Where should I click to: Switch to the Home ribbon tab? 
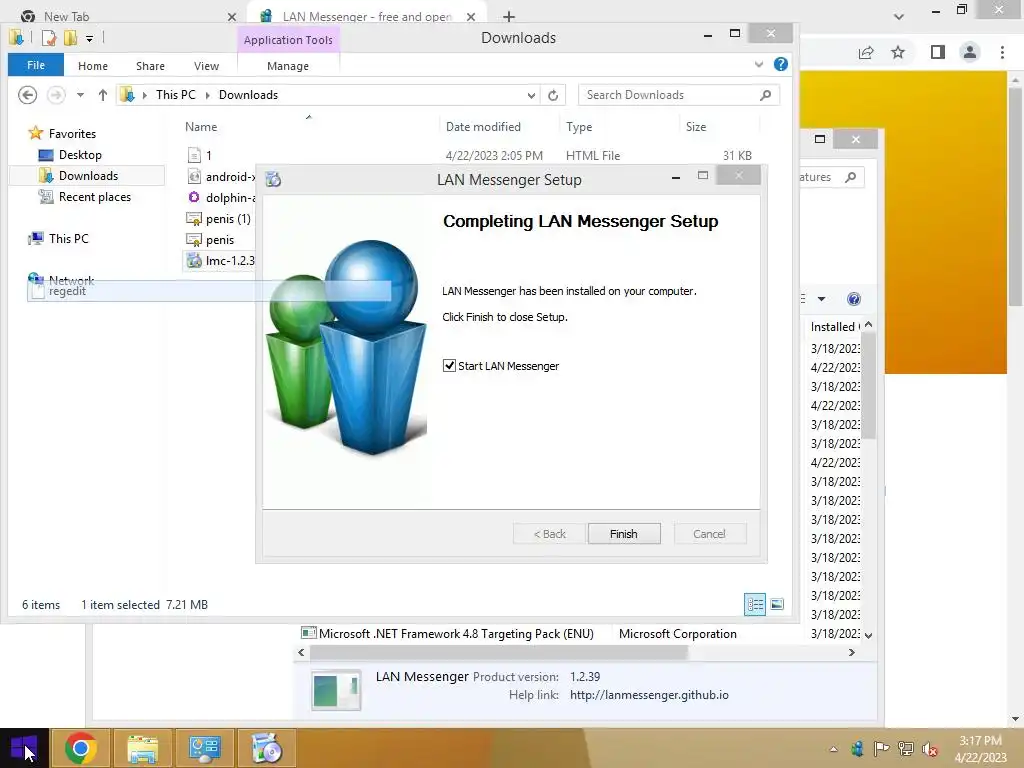tap(93, 66)
